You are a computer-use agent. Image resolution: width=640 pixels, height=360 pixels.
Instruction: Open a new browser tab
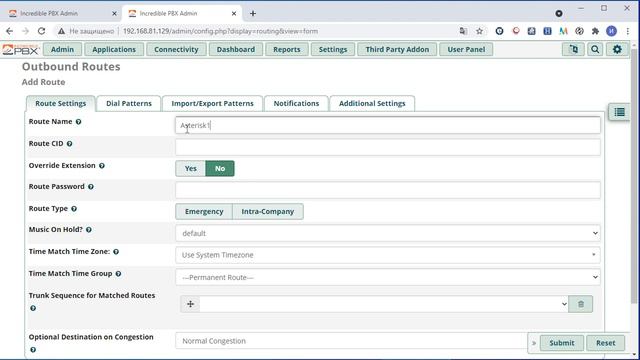click(x=253, y=13)
